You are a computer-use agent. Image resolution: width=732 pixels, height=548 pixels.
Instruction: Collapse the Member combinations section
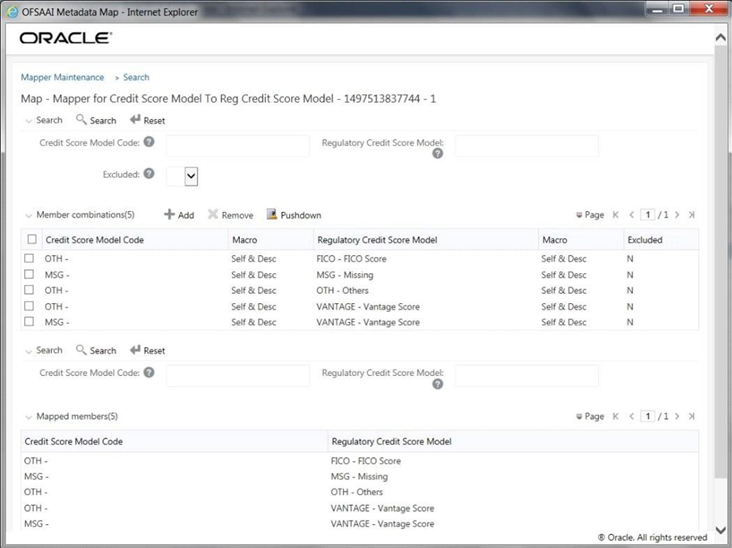pos(28,215)
